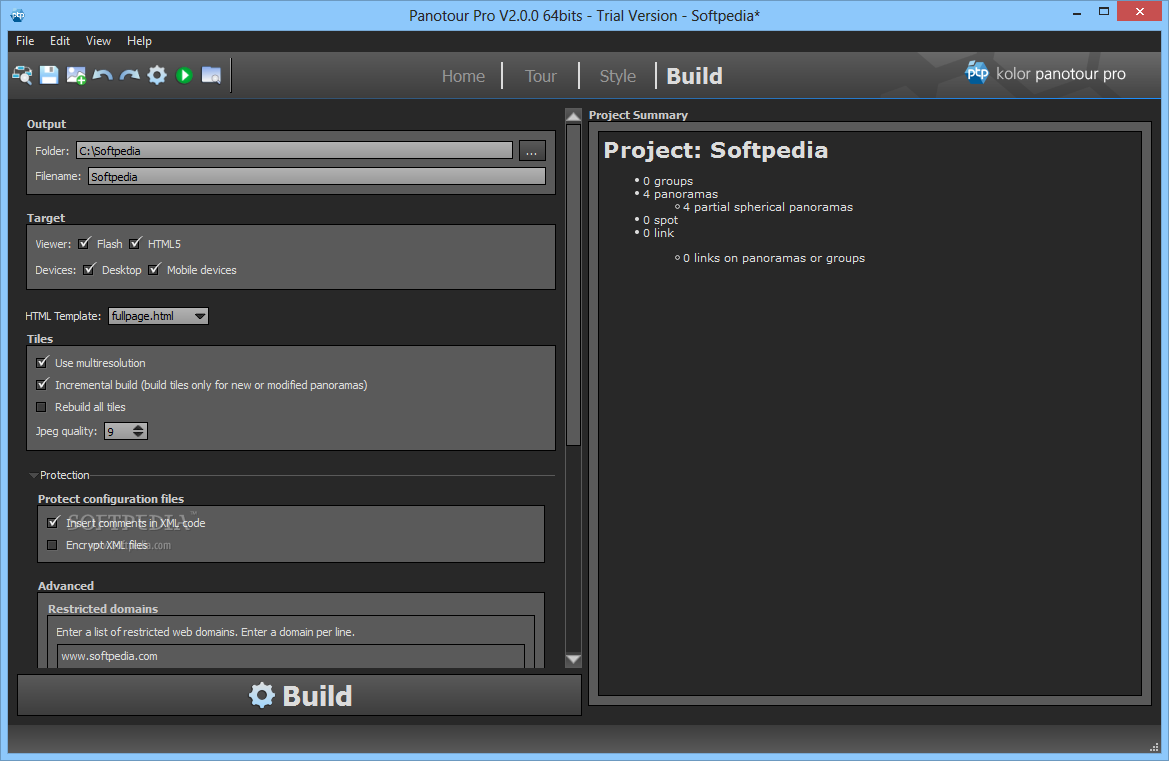Add panorama image with plus icon

pos(76,75)
